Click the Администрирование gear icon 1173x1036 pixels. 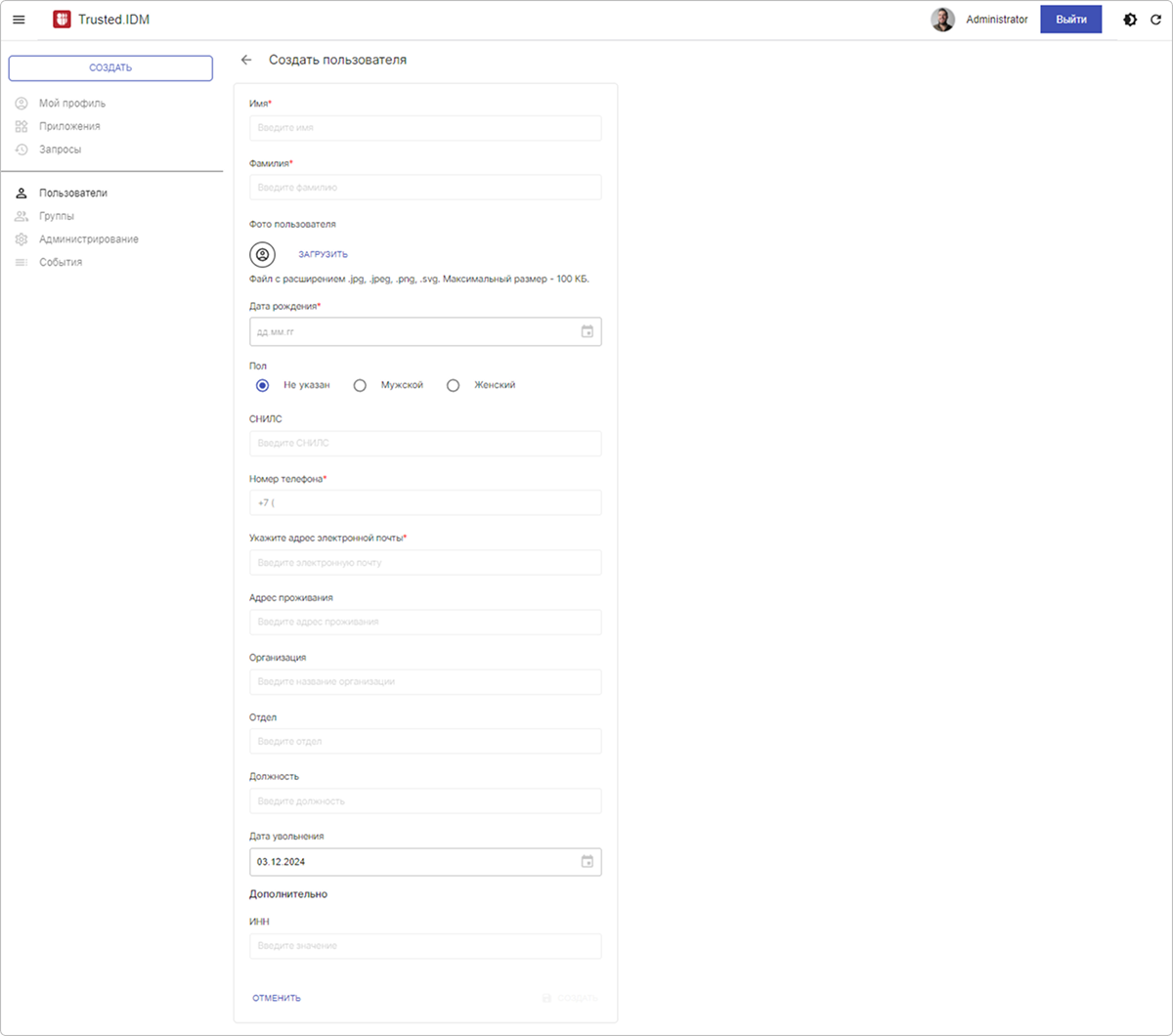[x=22, y=239]
